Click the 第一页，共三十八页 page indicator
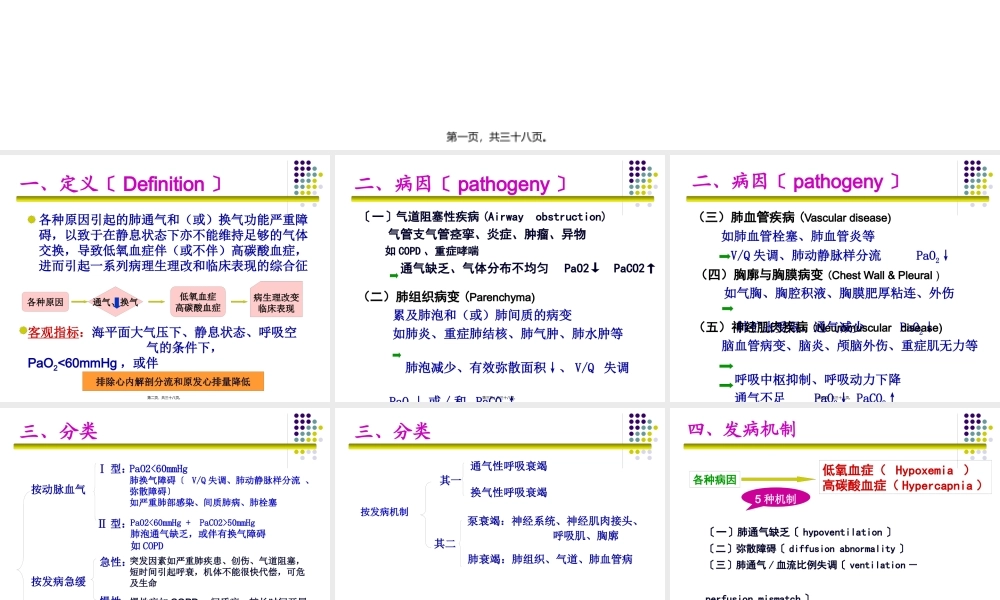This screenshot has width=1000, height=600. 500,136
